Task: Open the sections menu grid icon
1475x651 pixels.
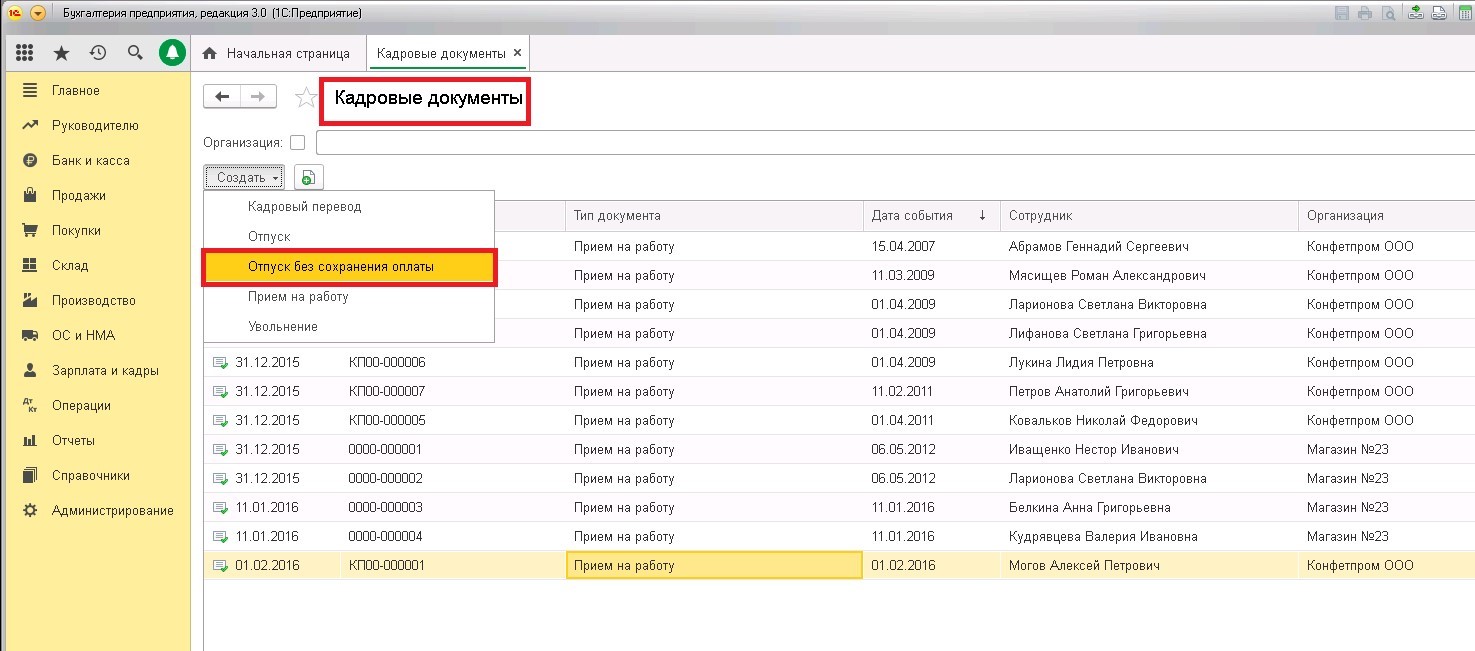Action: 25,53
